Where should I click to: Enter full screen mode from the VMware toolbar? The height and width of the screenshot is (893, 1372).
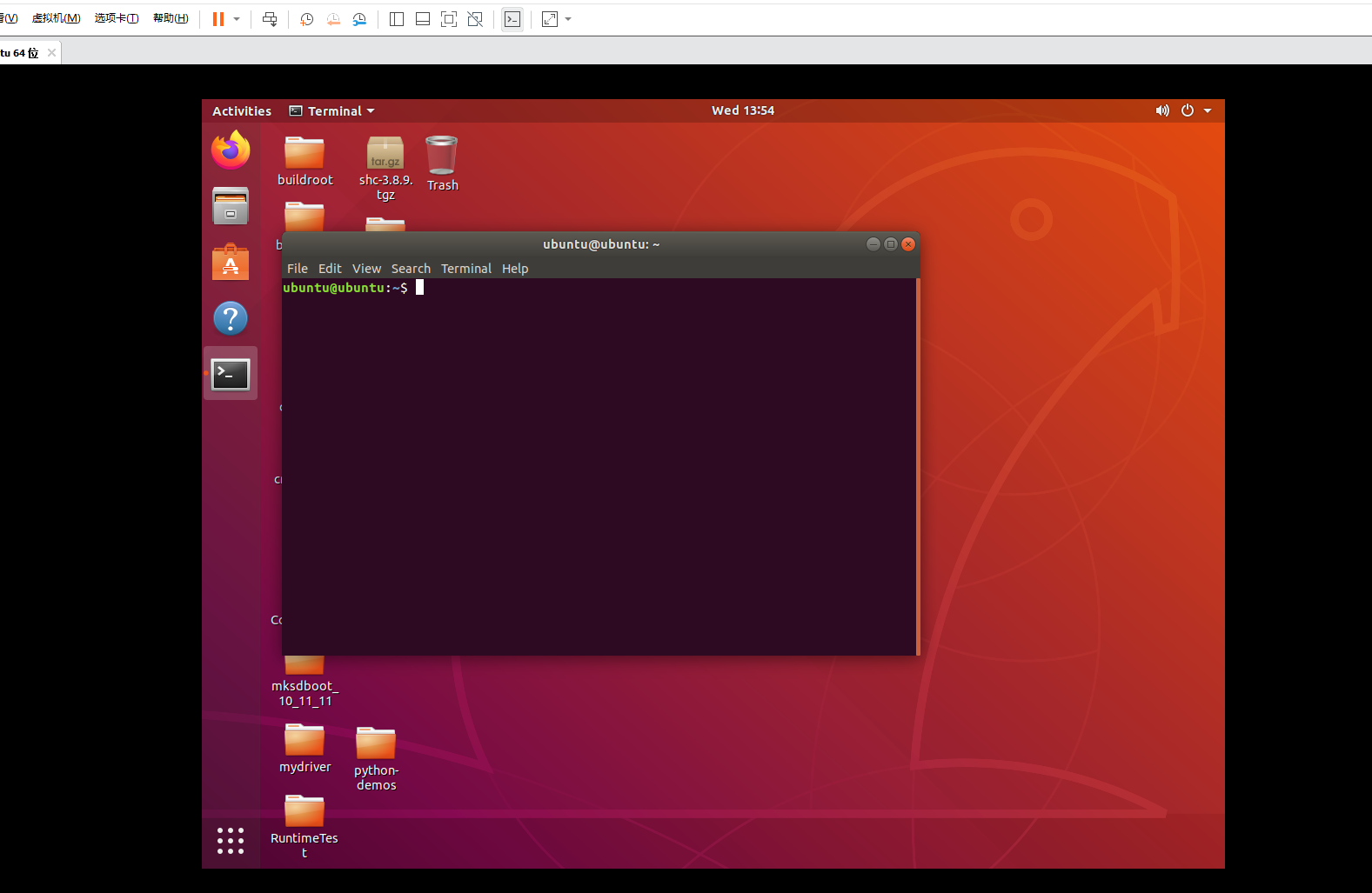[449, 19]
